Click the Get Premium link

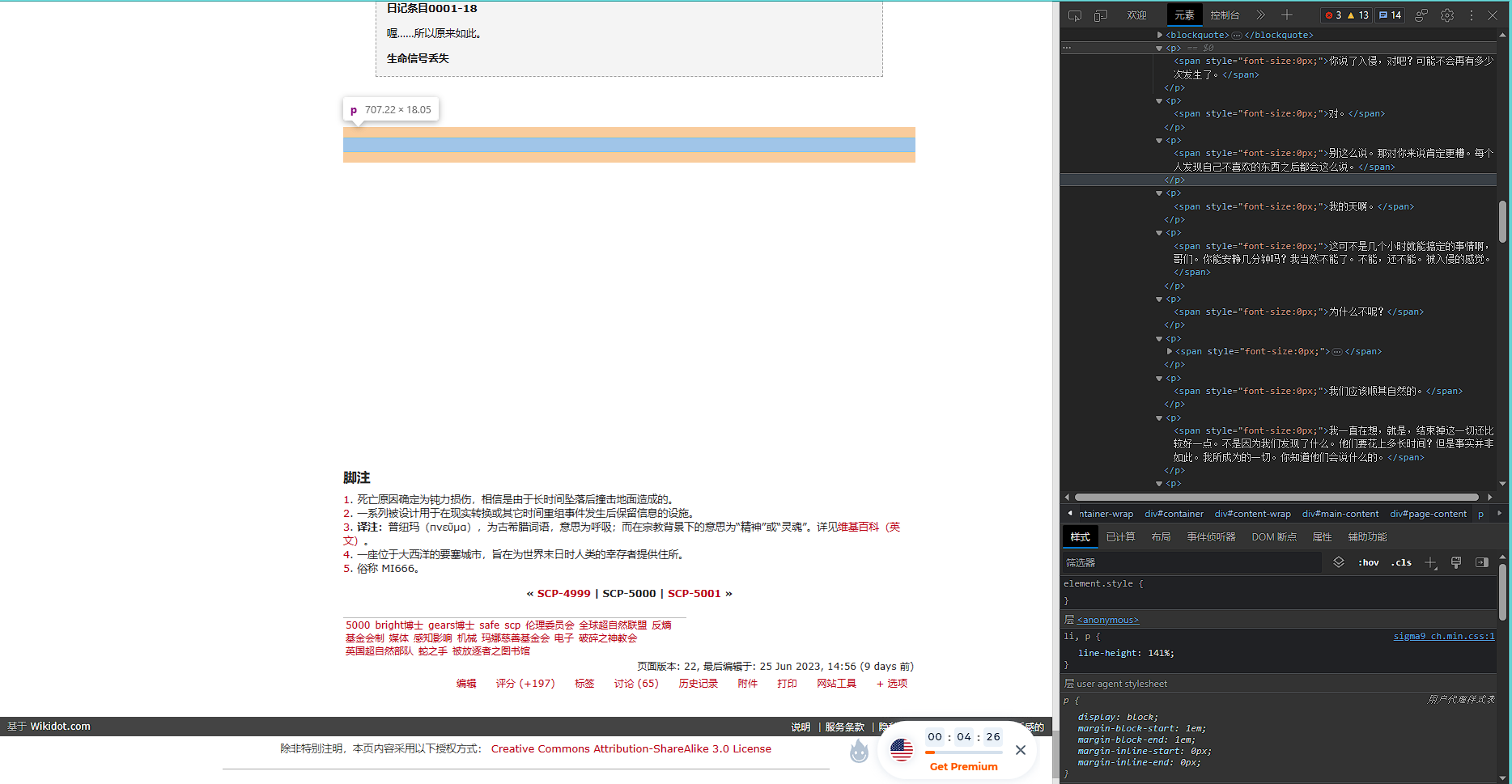[964, 767]
